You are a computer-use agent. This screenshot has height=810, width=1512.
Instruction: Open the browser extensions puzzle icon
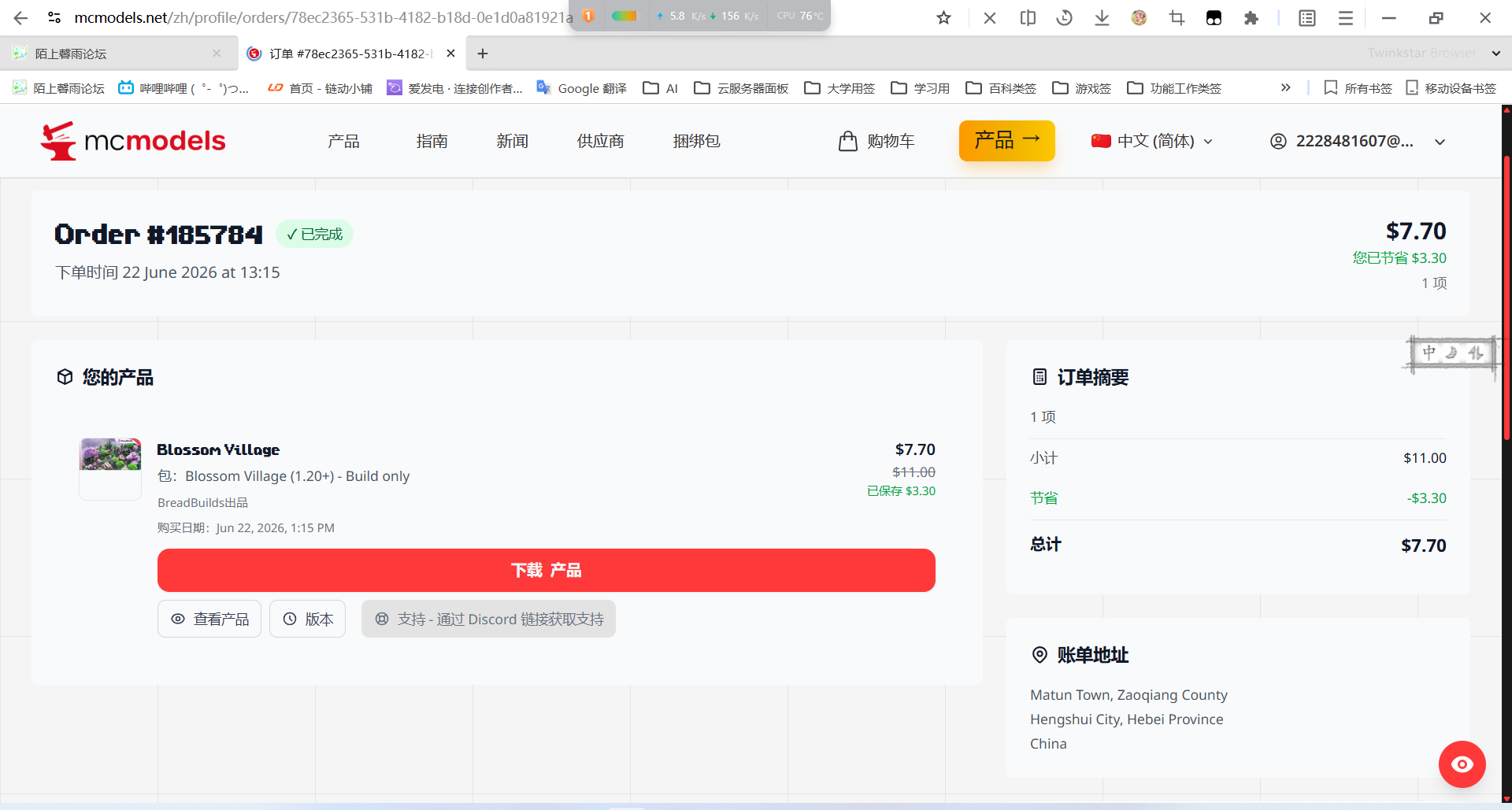pos(1251,17)
